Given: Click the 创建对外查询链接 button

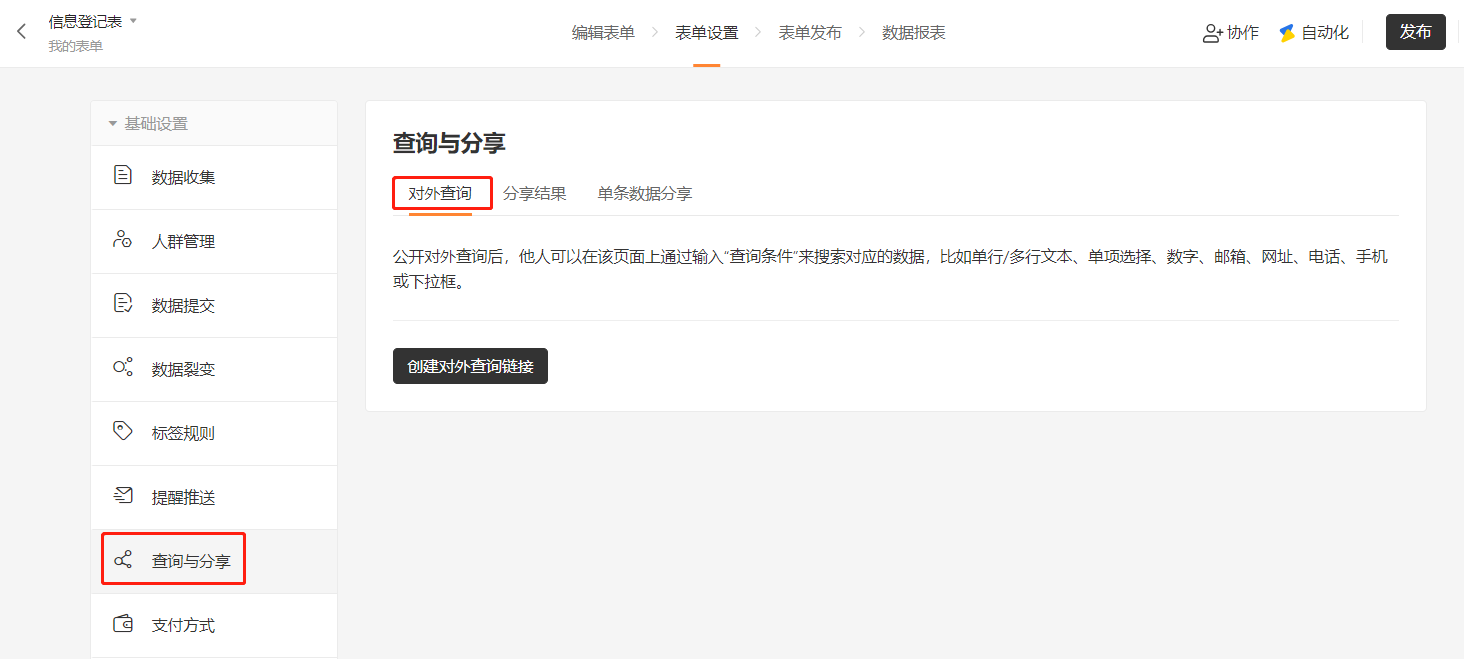Looking at the screenshot, I should pyautogui.click(x=470, y=366).
